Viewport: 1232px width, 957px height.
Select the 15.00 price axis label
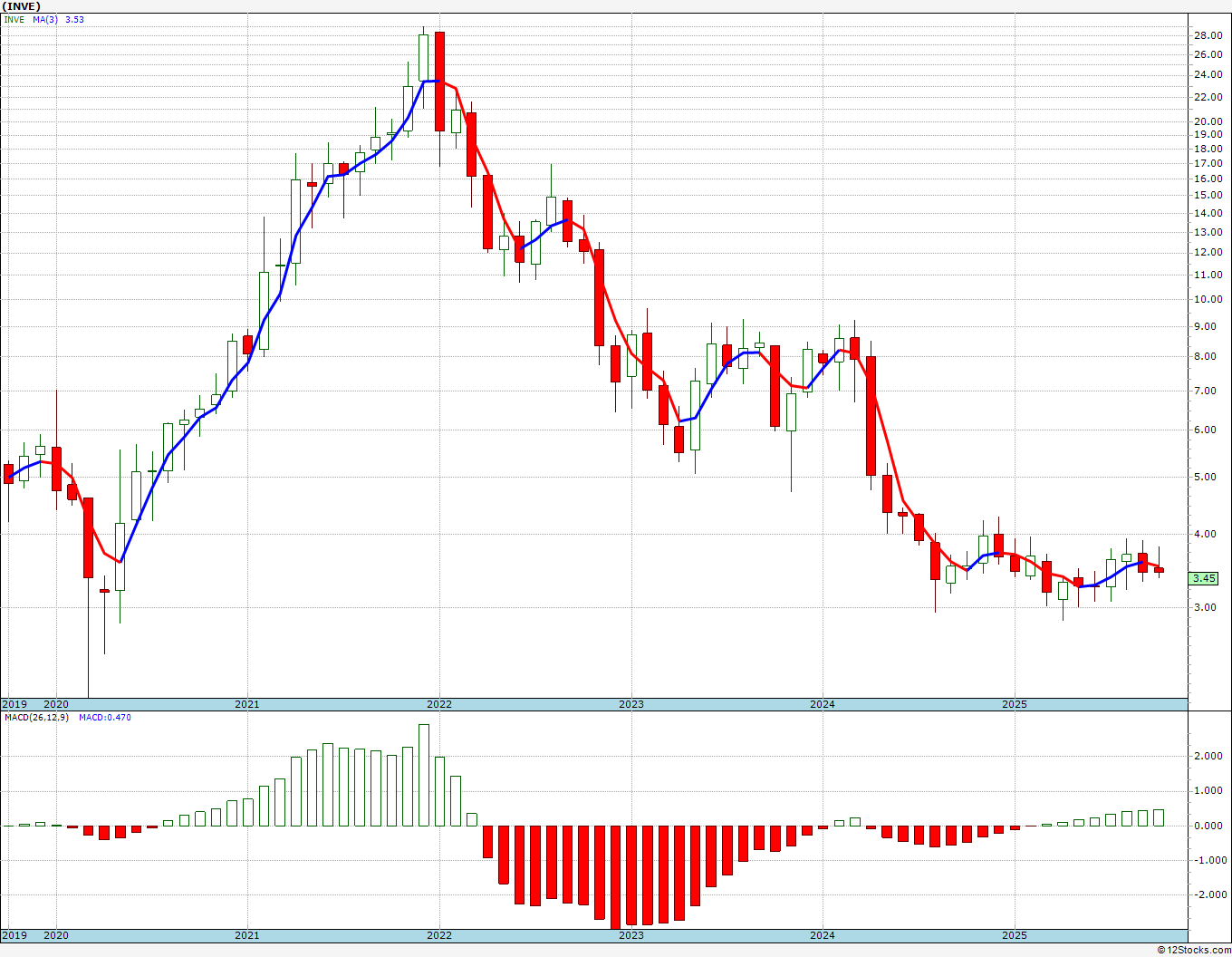pos(1208,195)
